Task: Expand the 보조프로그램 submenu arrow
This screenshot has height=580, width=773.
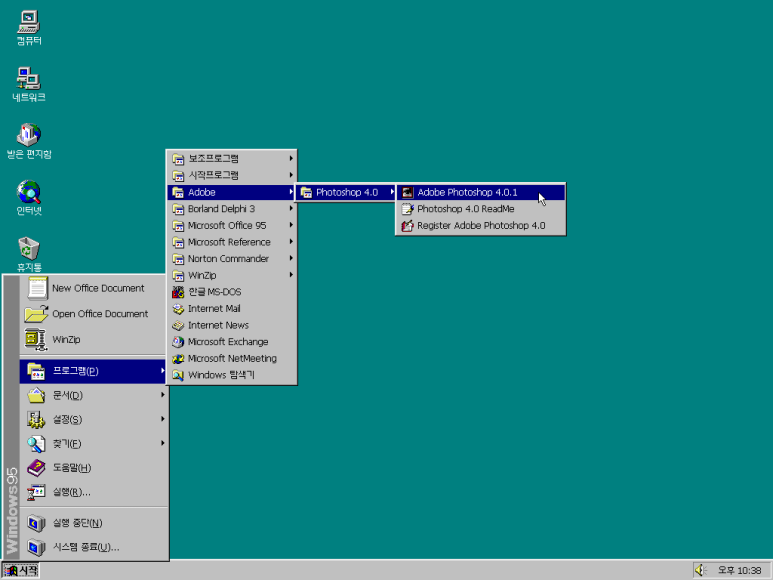Action: [291, 158]
